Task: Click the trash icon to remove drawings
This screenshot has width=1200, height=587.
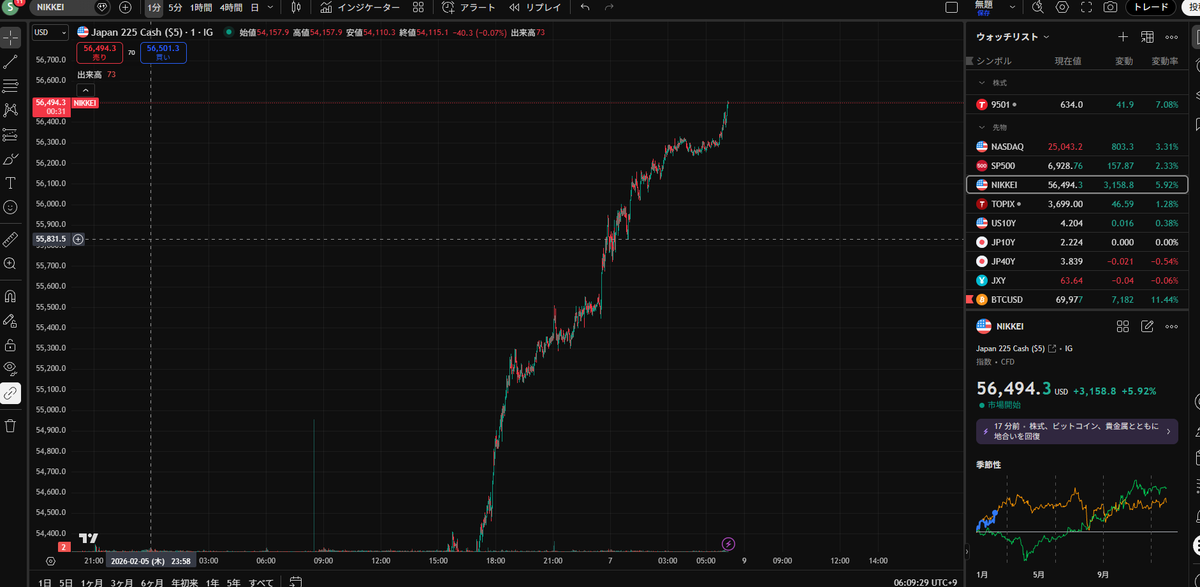Action: click(10, 426)
